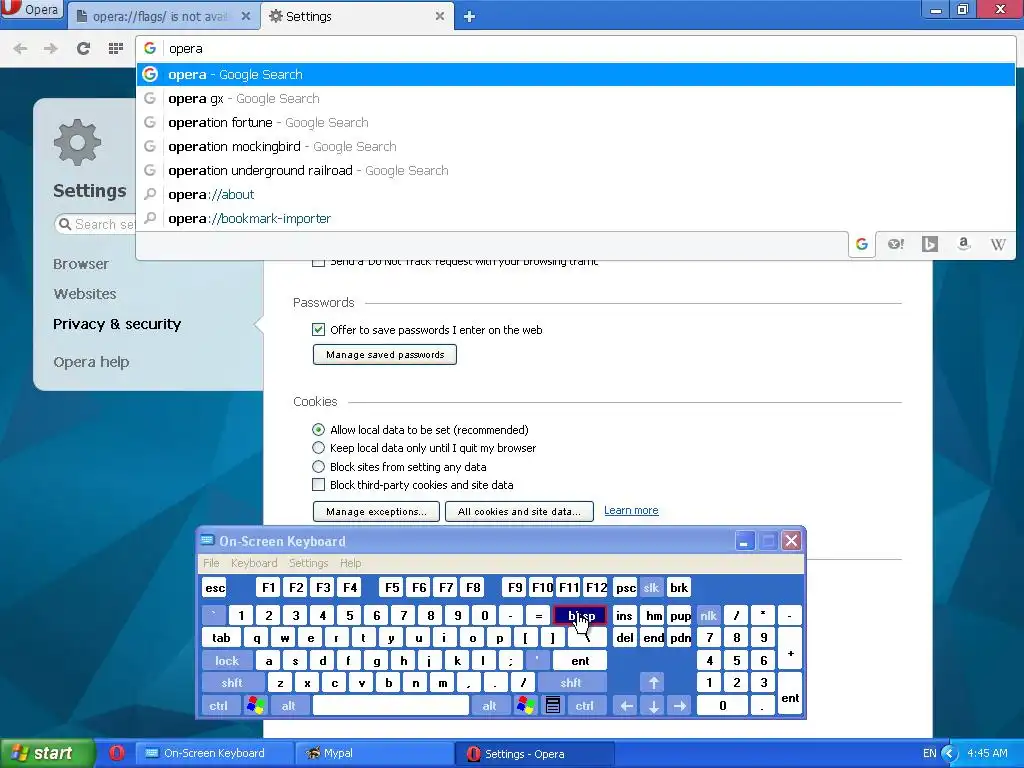This screenshot has width=1024, height=768.
Task: Select Block sites from setting any data
Action: (x=318, y=466)
